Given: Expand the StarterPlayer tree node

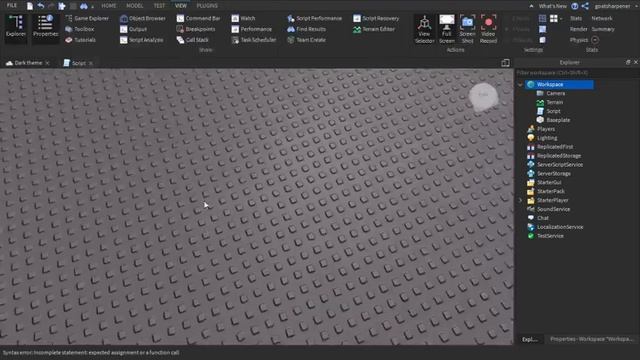Looking at the screenshot, I should pos(520,200).
